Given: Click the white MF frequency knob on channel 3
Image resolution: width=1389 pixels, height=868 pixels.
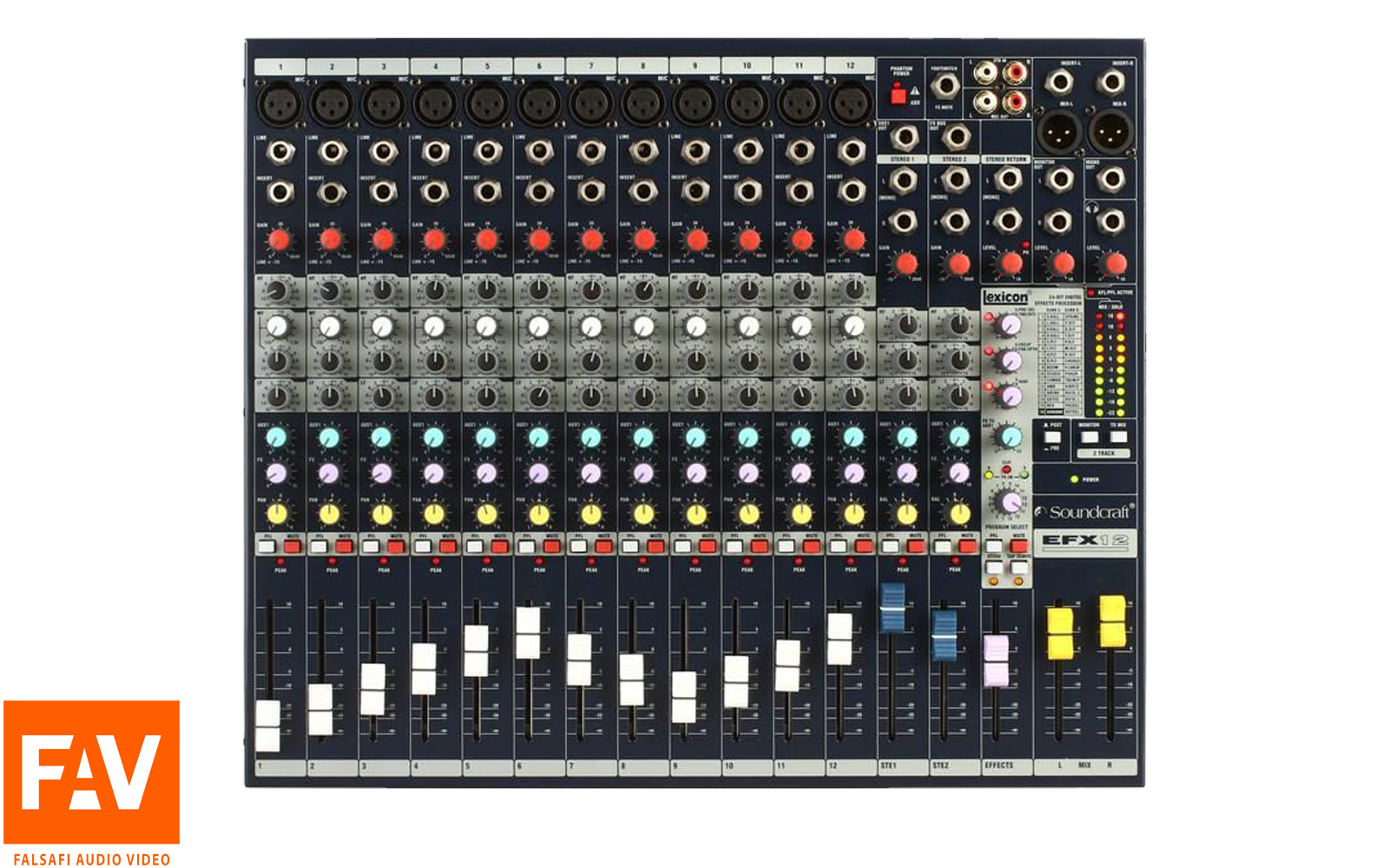Looking at the screenshot, I should pyautogui.click(x=382, y=326).
